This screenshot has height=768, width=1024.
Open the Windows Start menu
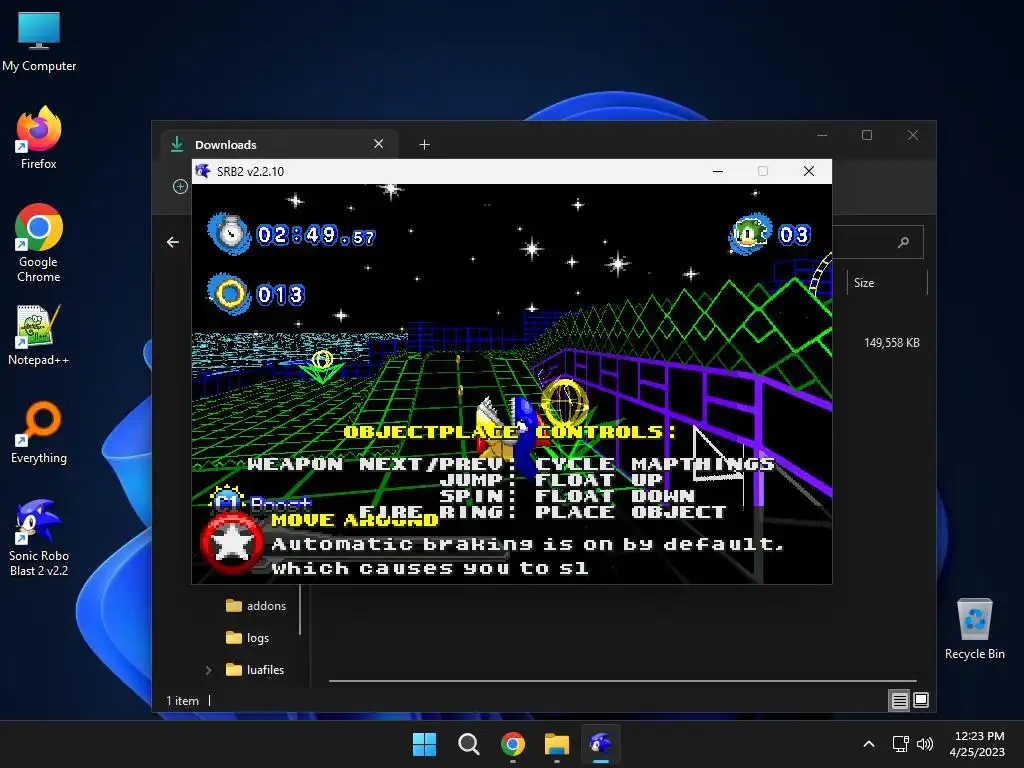pos(424,744)
